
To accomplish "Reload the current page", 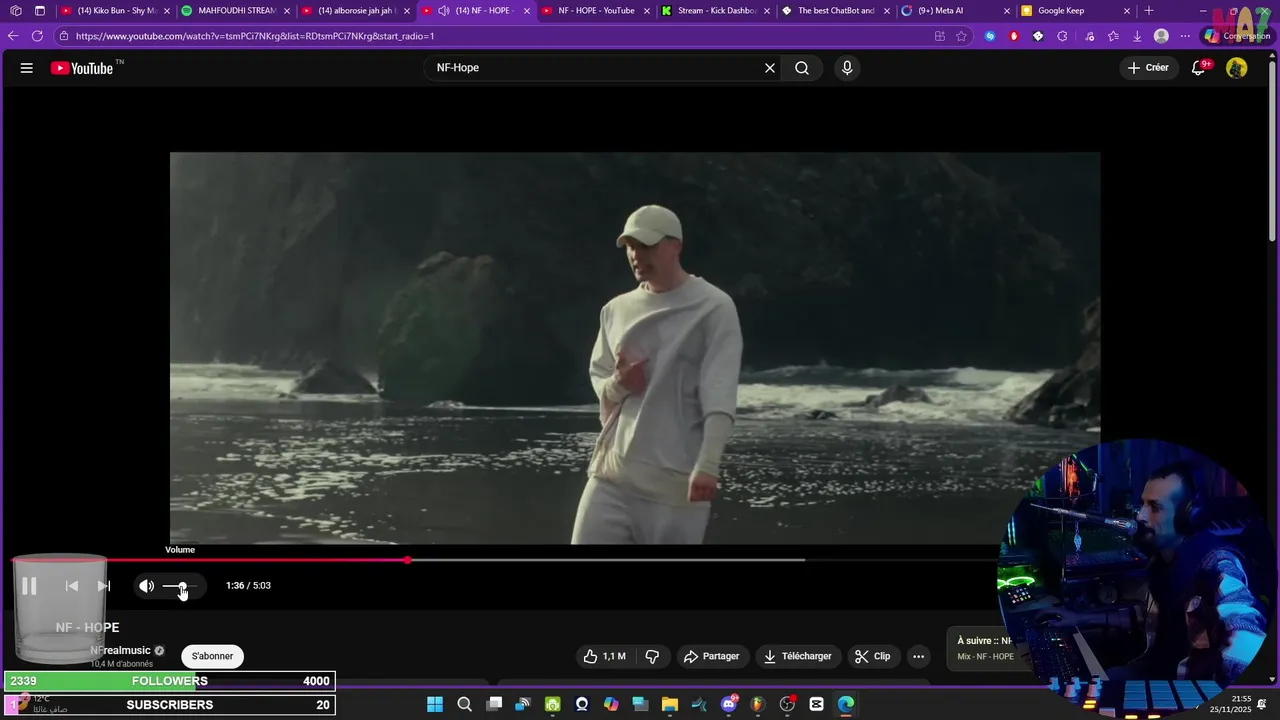I will tap(37, 36).
